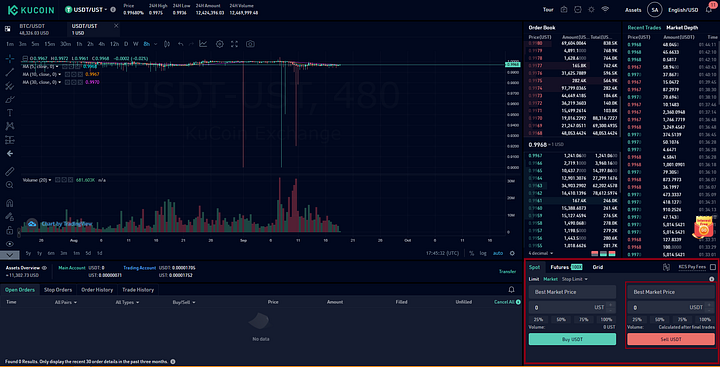Click the Buy USDT button

coord(572,339)
